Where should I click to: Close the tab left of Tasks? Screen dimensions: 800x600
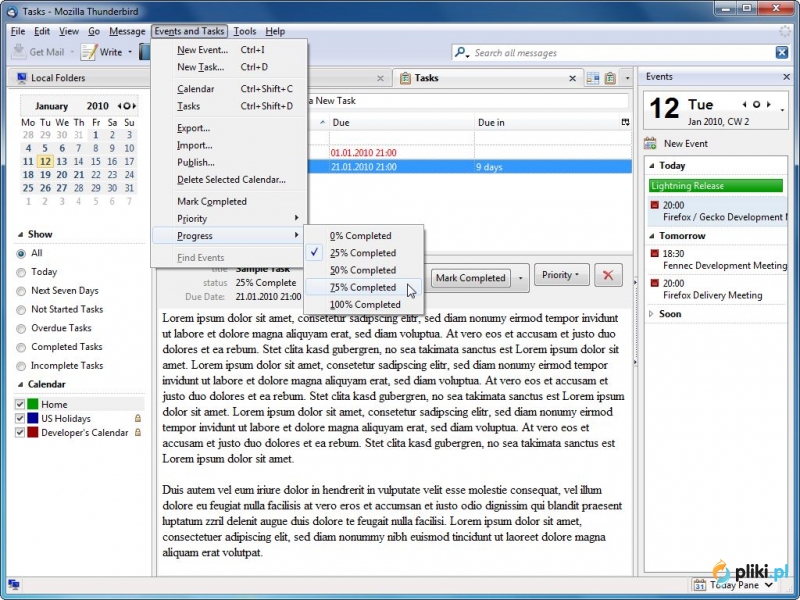pyautogui.click(x=380, y=78)
